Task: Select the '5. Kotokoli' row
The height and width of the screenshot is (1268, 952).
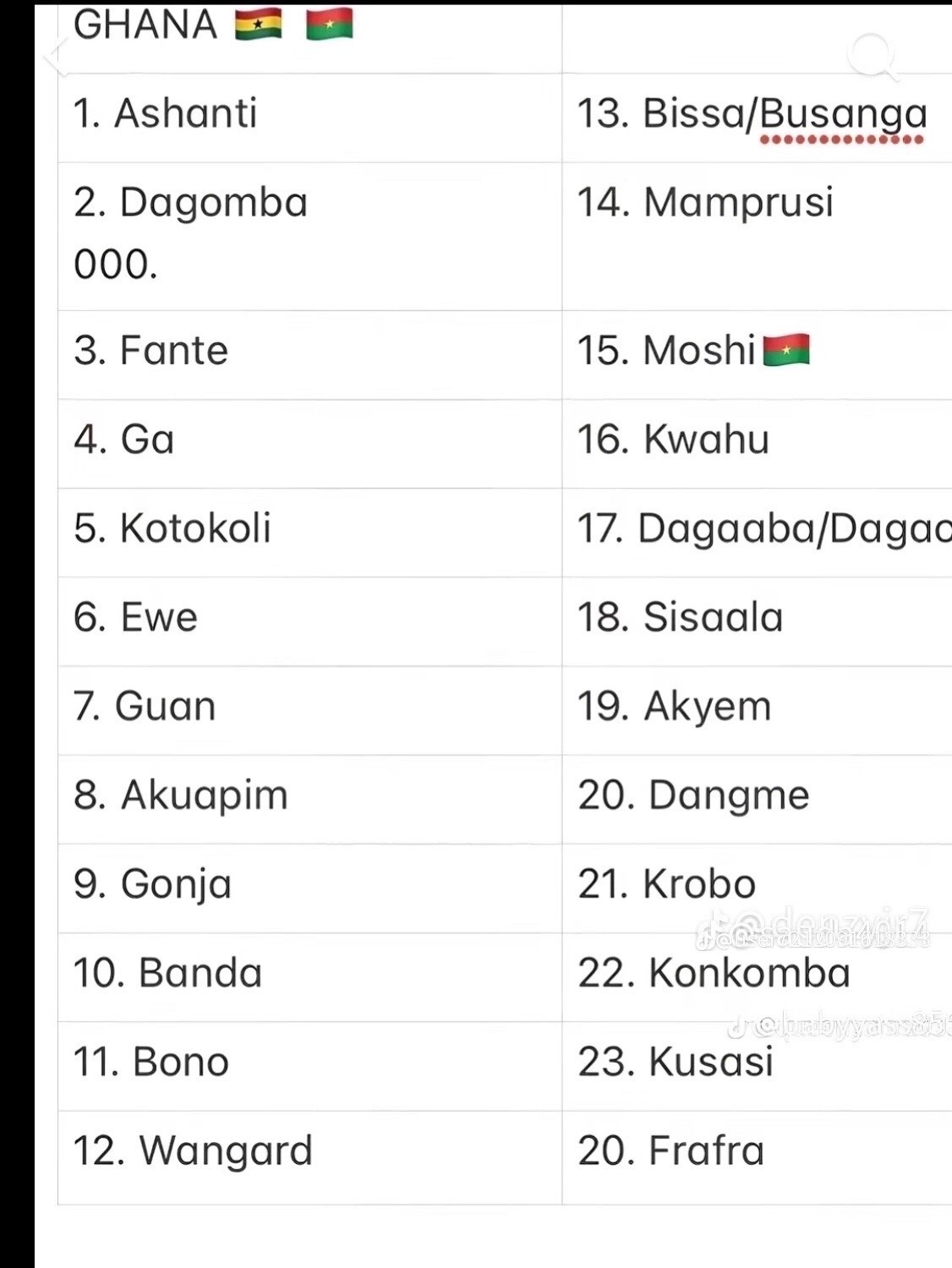Action: point(172,528)
